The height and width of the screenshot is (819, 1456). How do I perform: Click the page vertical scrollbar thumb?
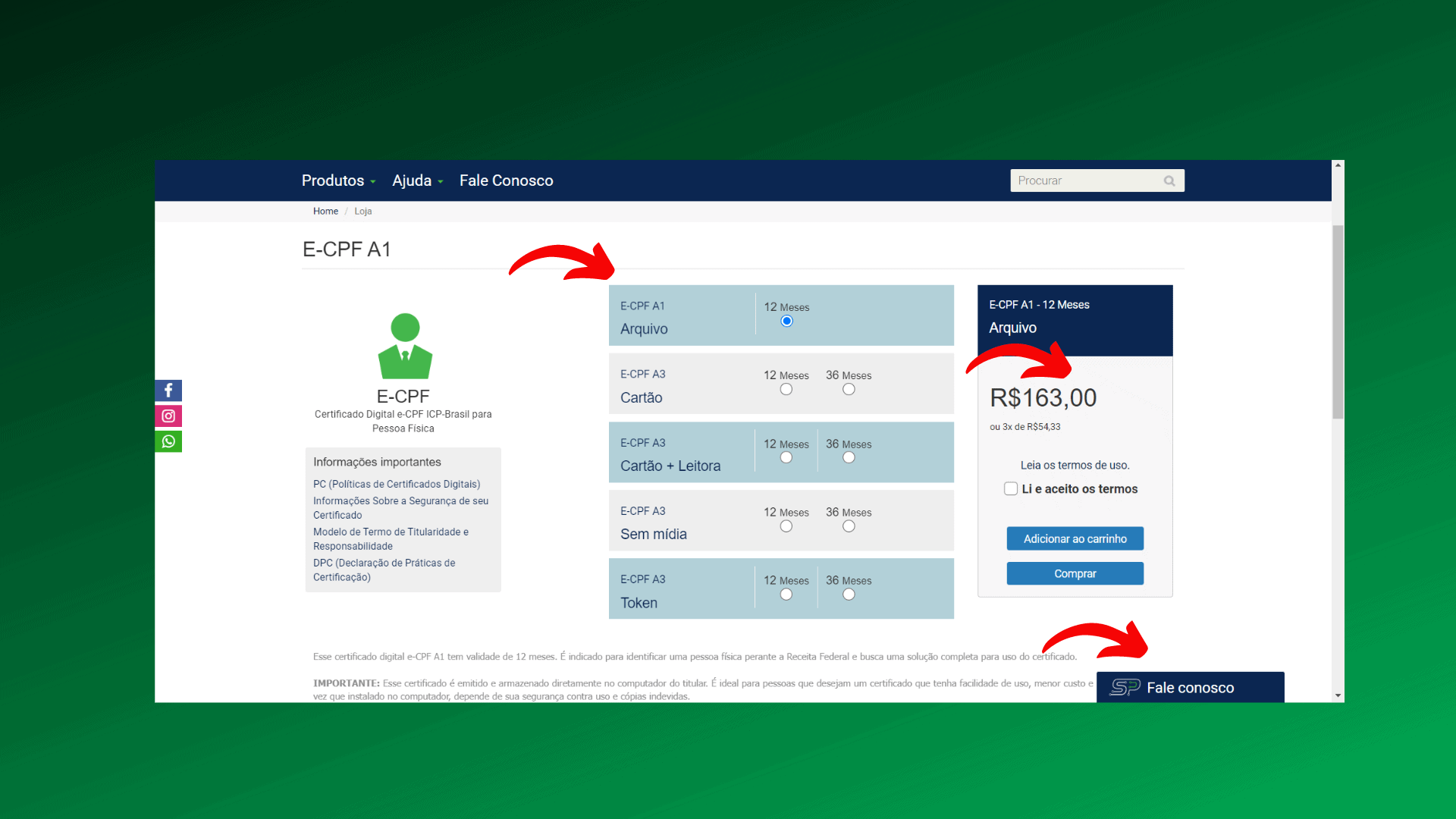[1338, 322]
